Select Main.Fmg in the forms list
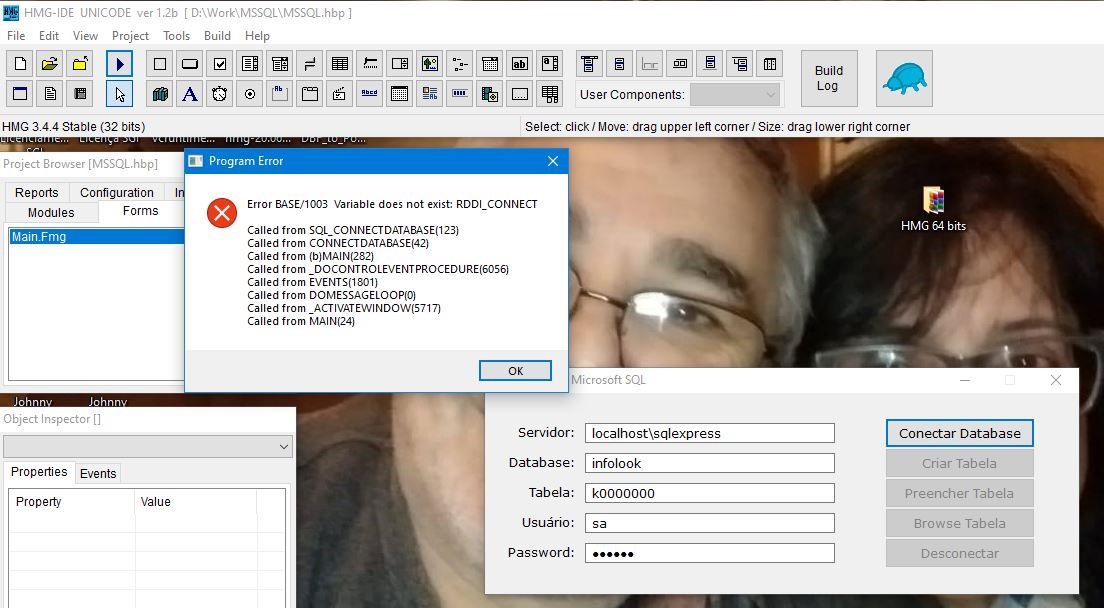The height and width of the screenshot is (608, 1104). [96, 237]
